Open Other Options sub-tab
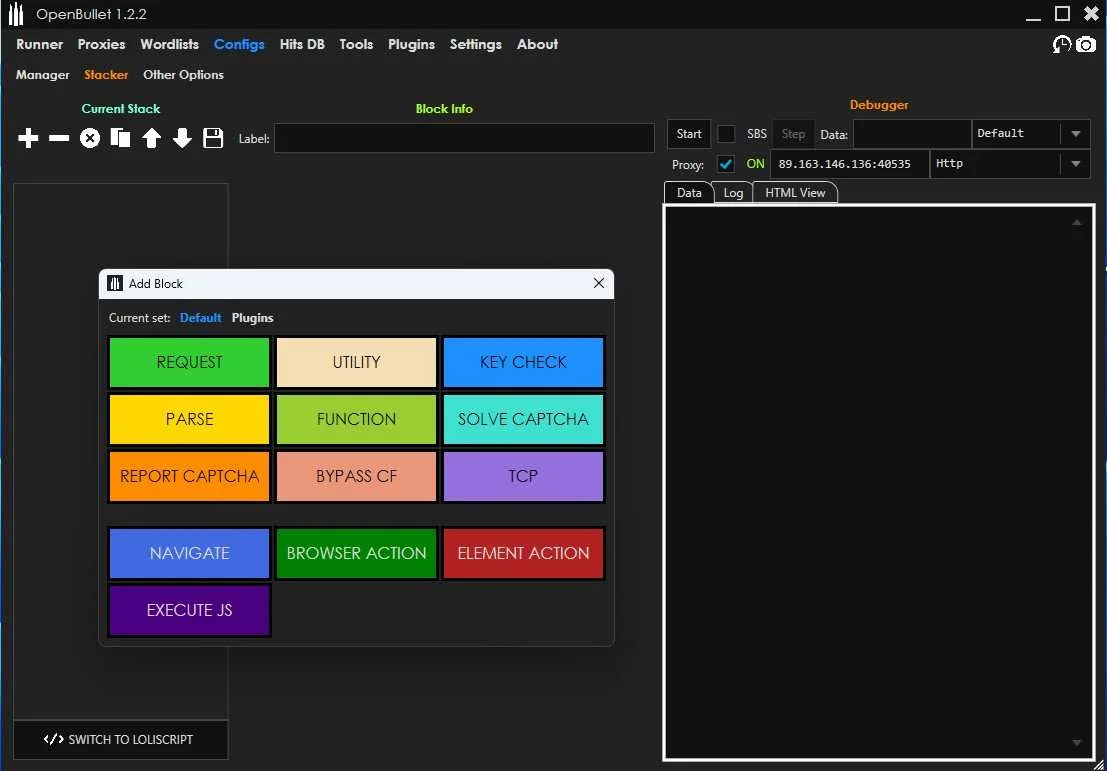 [184, 75]
